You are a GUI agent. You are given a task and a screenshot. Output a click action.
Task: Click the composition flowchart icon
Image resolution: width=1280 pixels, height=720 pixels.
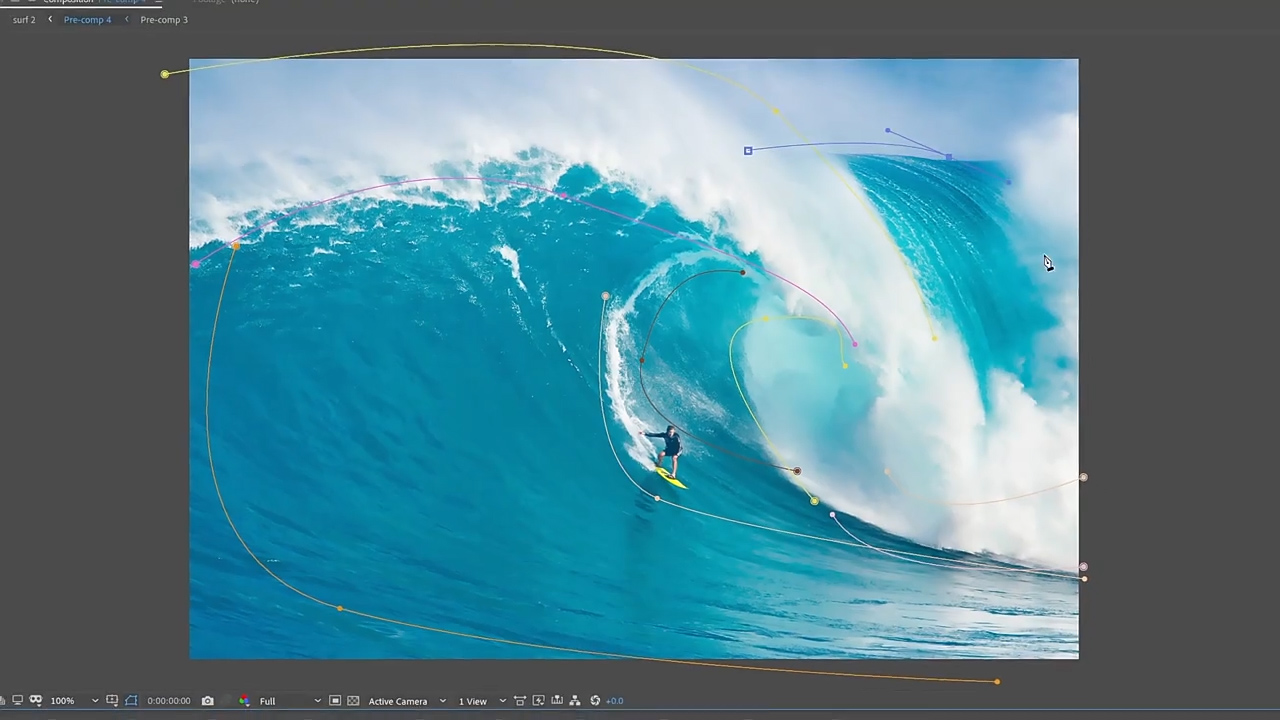click(x=575, y=701)
